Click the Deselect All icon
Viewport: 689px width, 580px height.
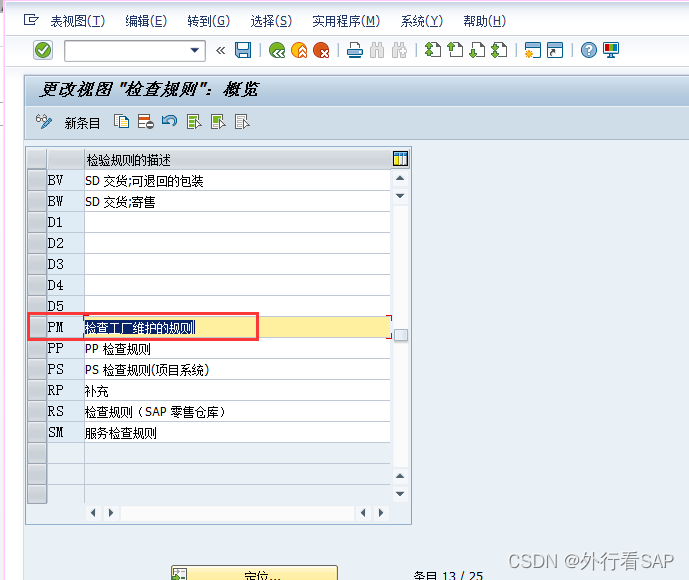coord(242,121)
